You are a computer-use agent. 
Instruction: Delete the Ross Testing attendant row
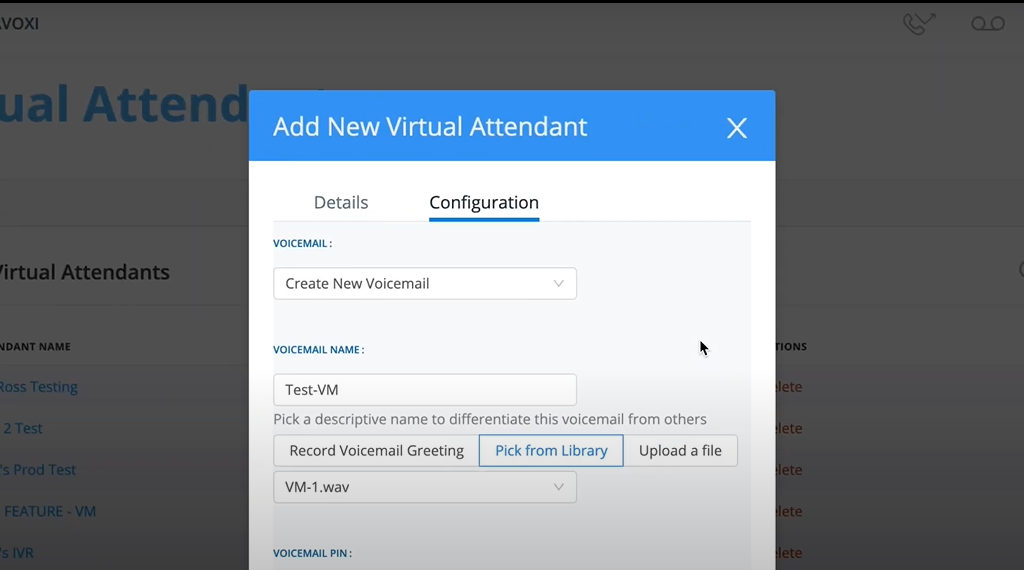tap(788, 387)
